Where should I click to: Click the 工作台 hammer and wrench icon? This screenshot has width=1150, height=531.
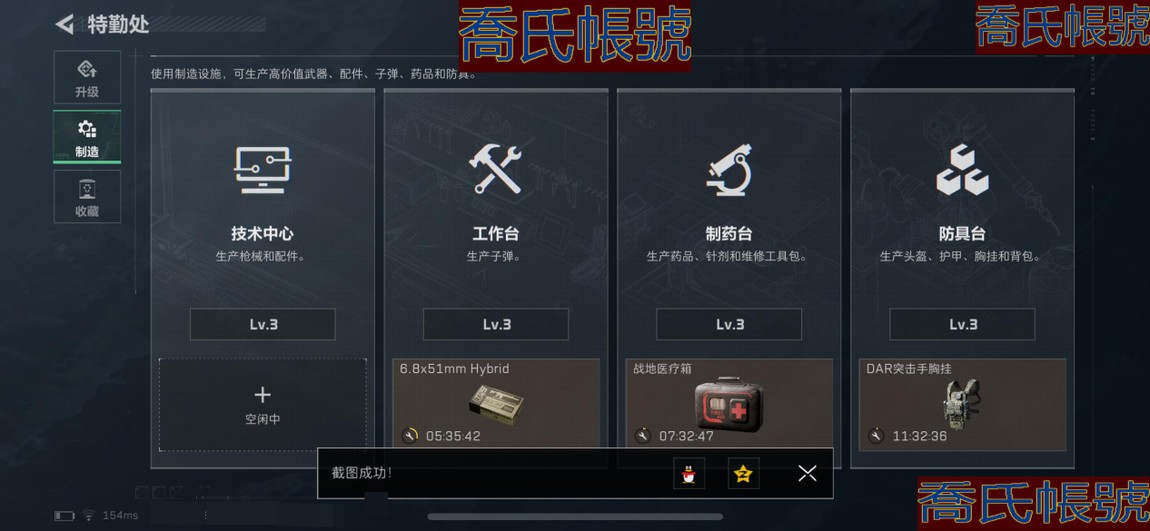coord(496,169)
